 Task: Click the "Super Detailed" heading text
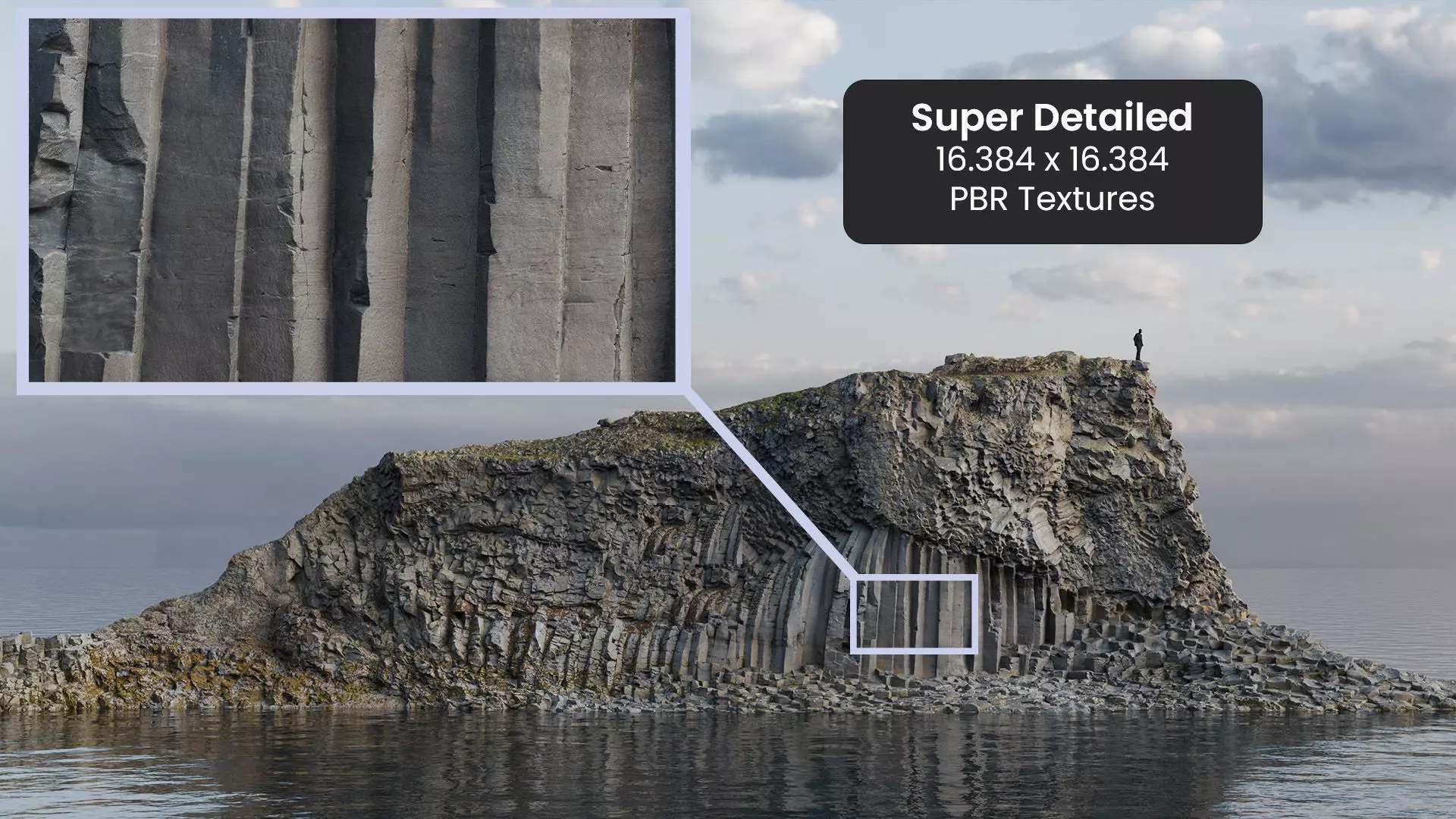(1052, 119)
